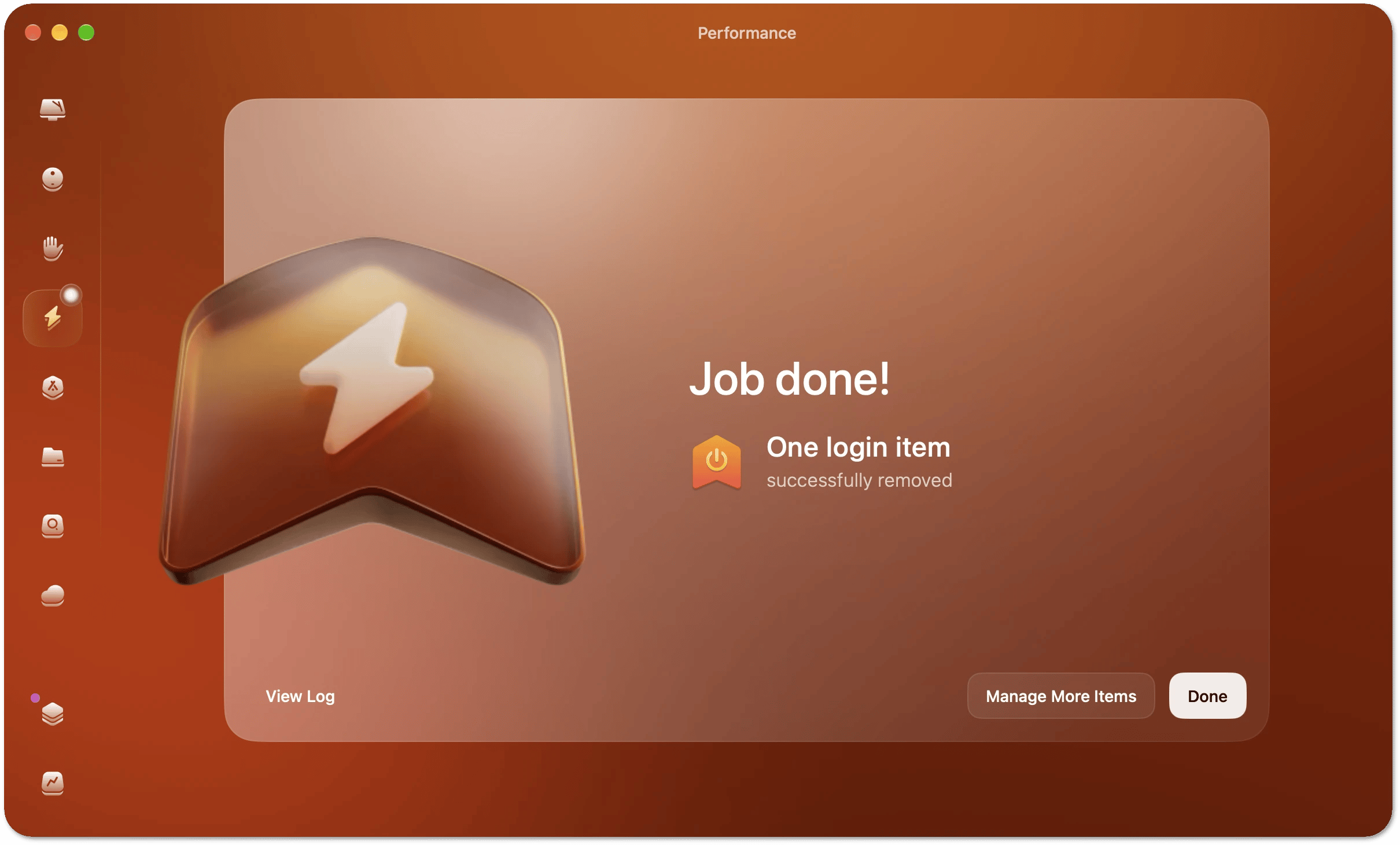
Task: Open the View Log link
Action: tap(300, 696)
